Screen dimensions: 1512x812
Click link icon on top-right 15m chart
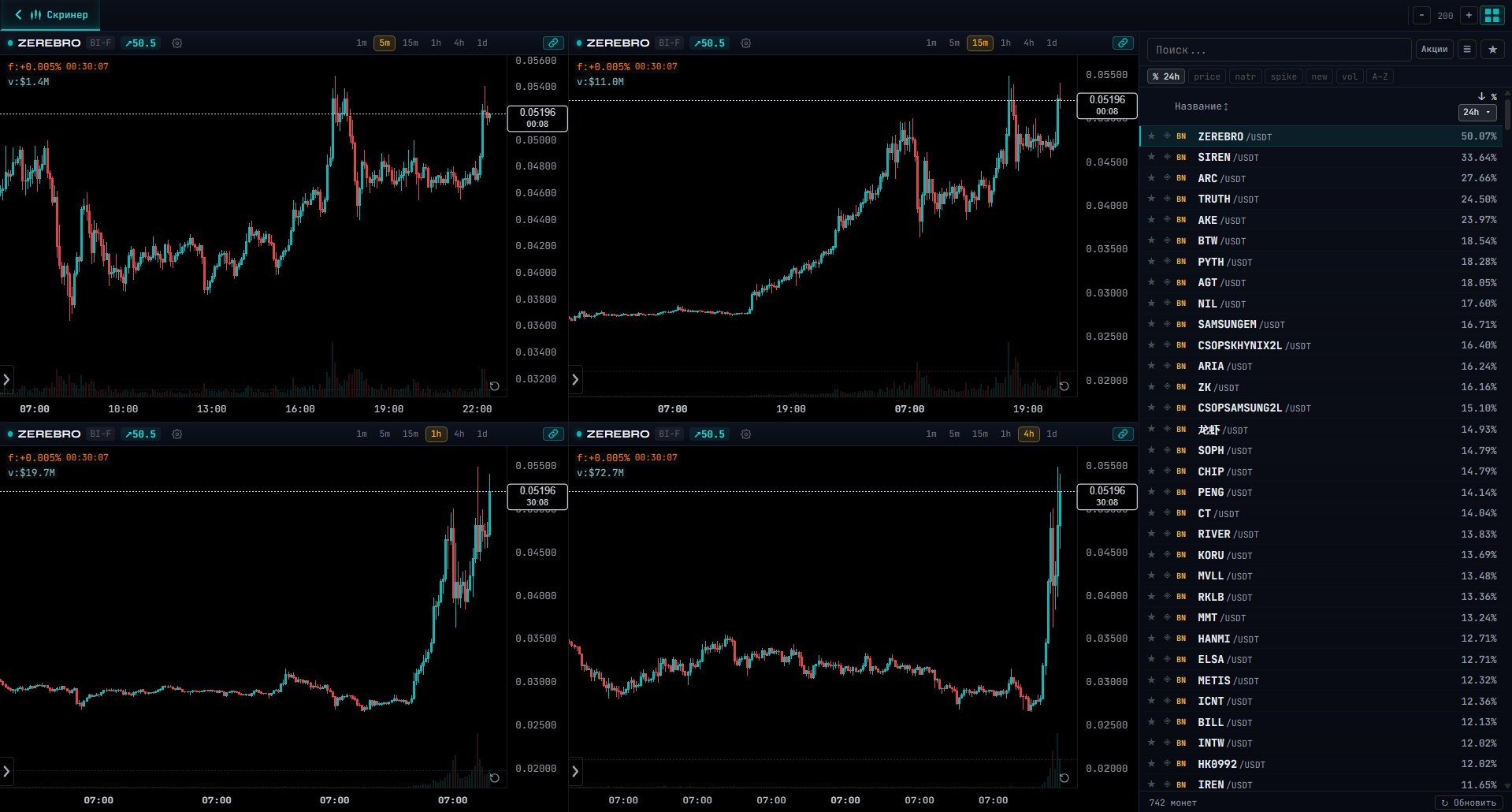(1123, 43)
